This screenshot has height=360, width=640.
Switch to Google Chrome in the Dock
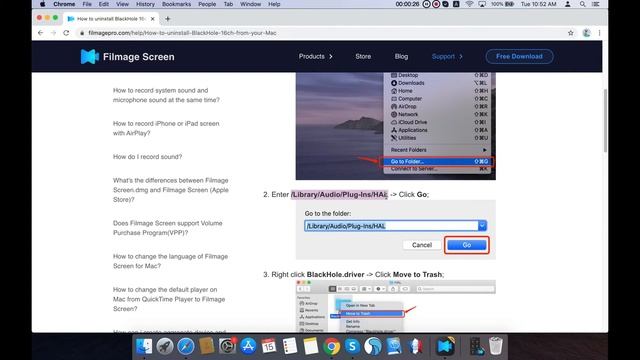[x=331, y=346]
